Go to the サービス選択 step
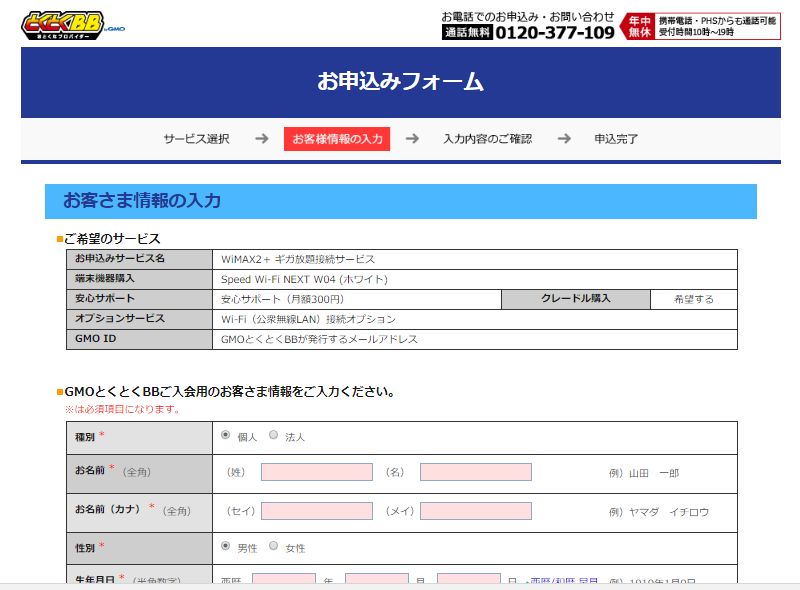This screenshot has height=590, width=800. (196, 139)
